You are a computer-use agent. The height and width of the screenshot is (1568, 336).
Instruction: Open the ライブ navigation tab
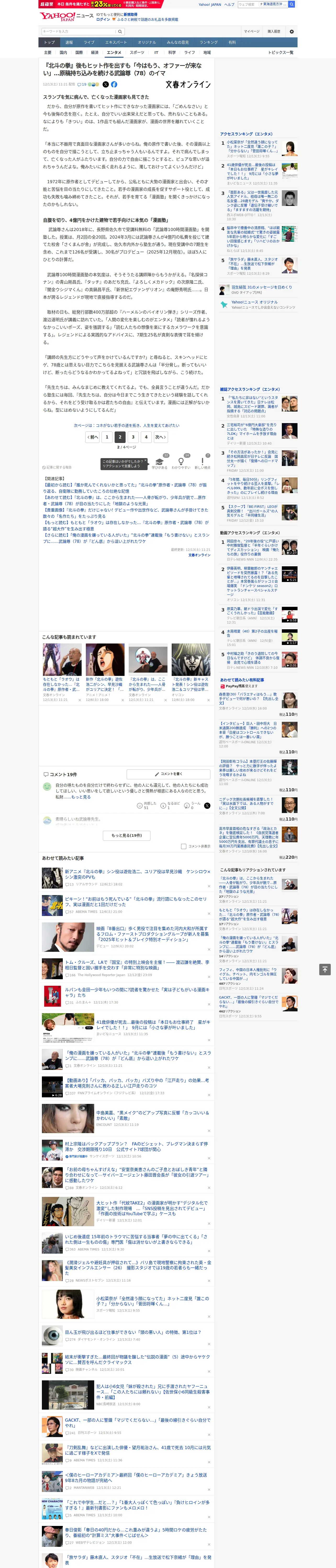click(x=89, y=43)
